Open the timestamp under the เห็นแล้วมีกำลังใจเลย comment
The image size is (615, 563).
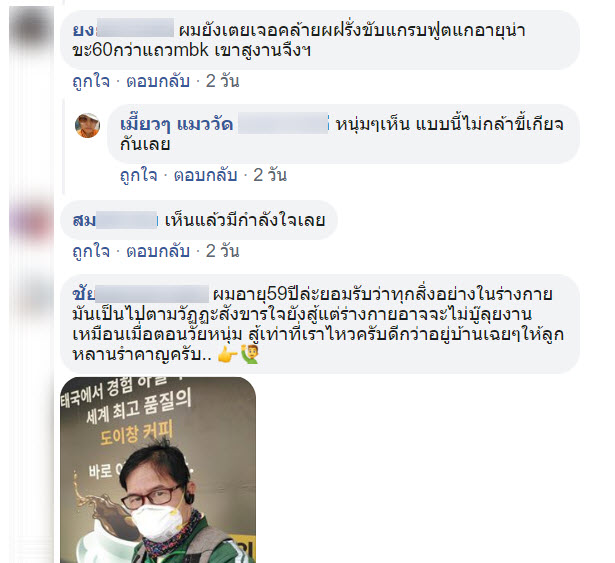tap(222, 251)
